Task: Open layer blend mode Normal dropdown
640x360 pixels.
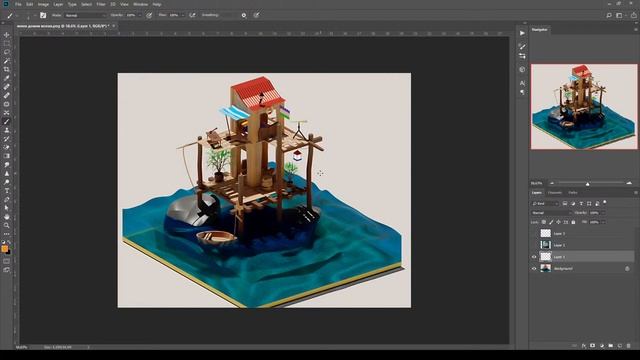Action: (x=551, y=213)
